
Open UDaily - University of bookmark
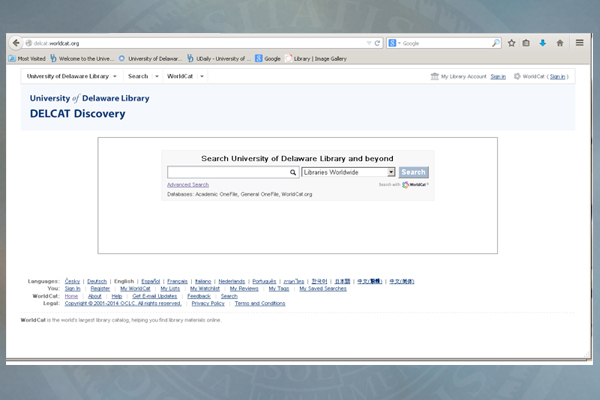219,59
